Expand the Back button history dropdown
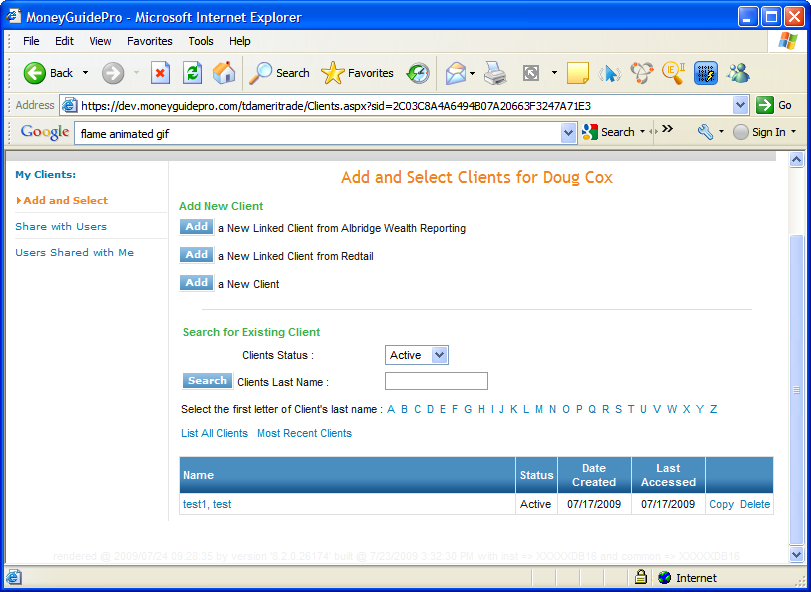This screenshot has height=592, width=811. pos(85,73)
